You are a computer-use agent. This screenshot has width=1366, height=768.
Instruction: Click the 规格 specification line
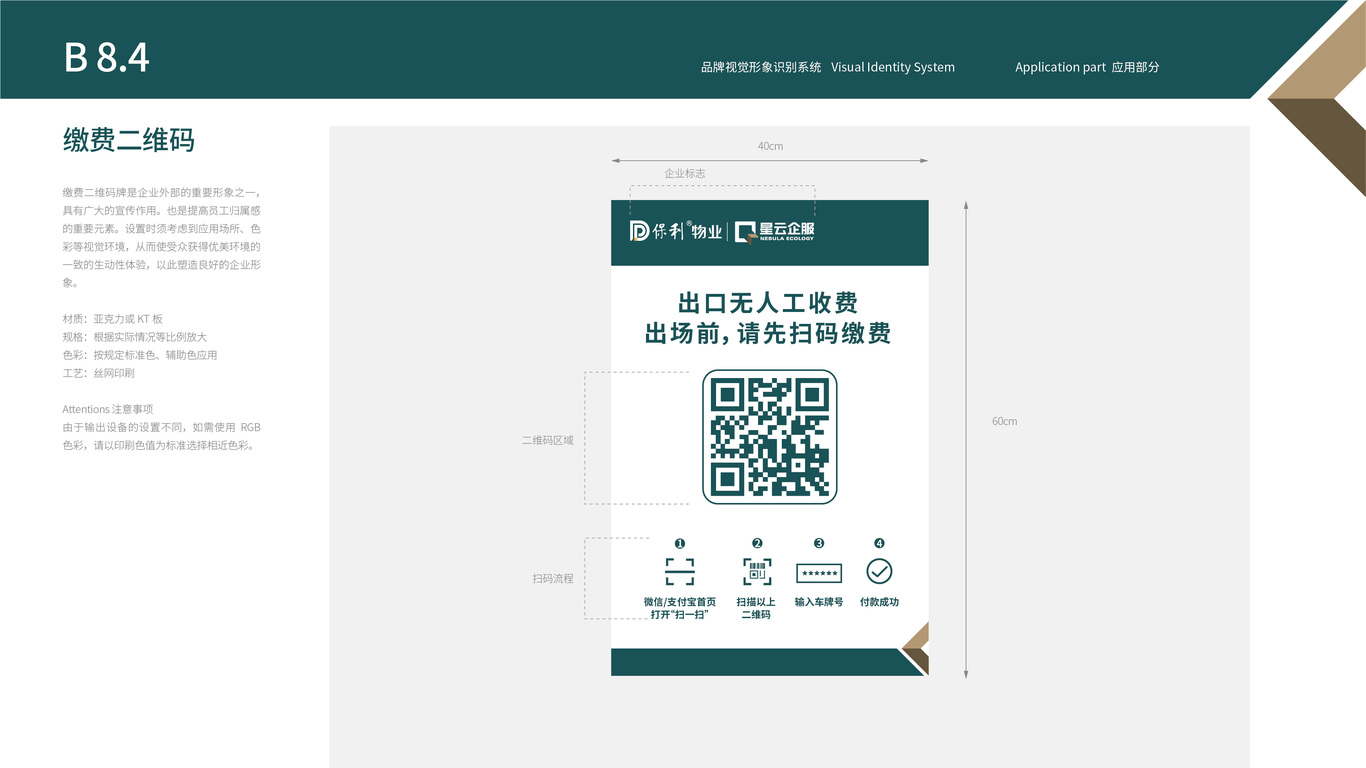[135, 337]
